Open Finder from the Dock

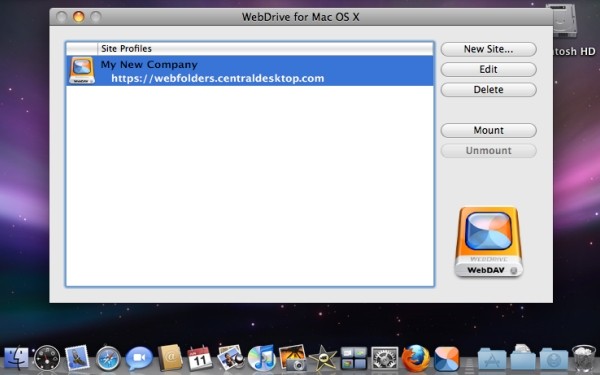tap(16, 358)
